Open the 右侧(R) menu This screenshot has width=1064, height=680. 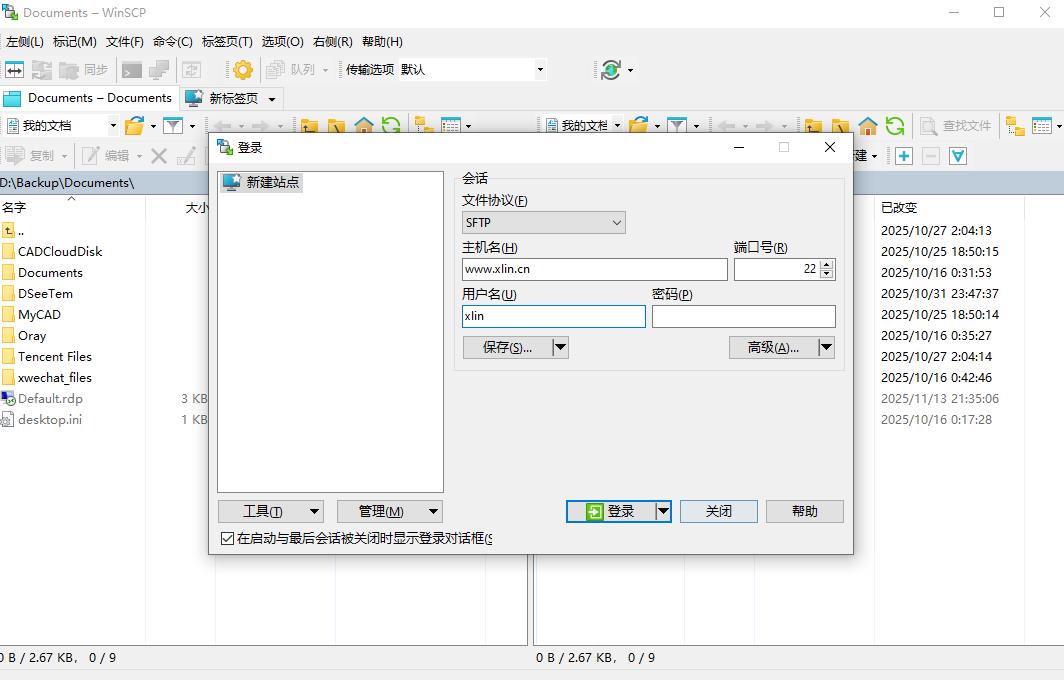(332, 42)
